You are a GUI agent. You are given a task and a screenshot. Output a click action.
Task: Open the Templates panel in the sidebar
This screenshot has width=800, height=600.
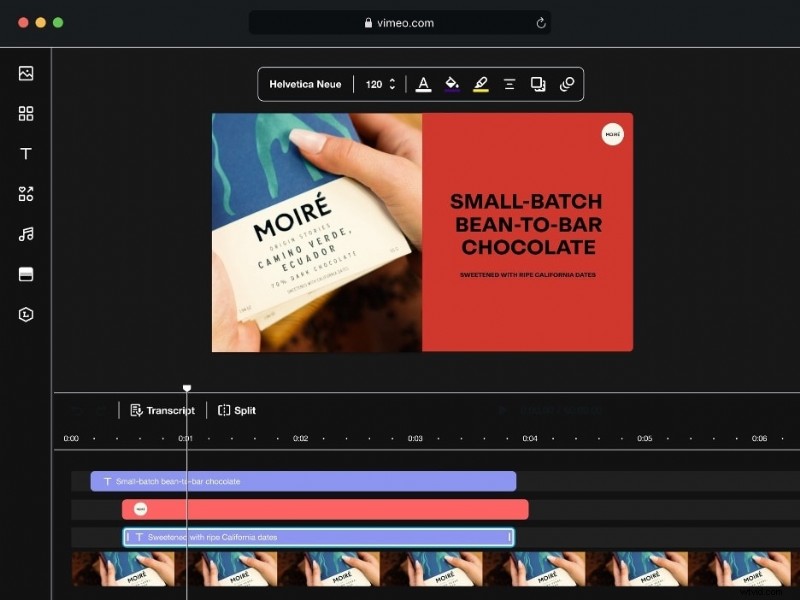pos(25,113)
